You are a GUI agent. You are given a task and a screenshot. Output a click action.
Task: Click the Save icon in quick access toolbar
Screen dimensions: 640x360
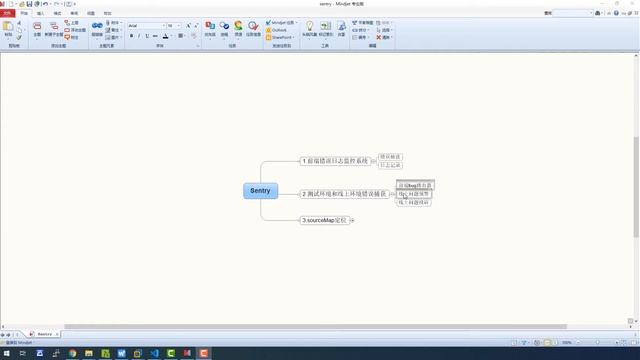[29, 4]
